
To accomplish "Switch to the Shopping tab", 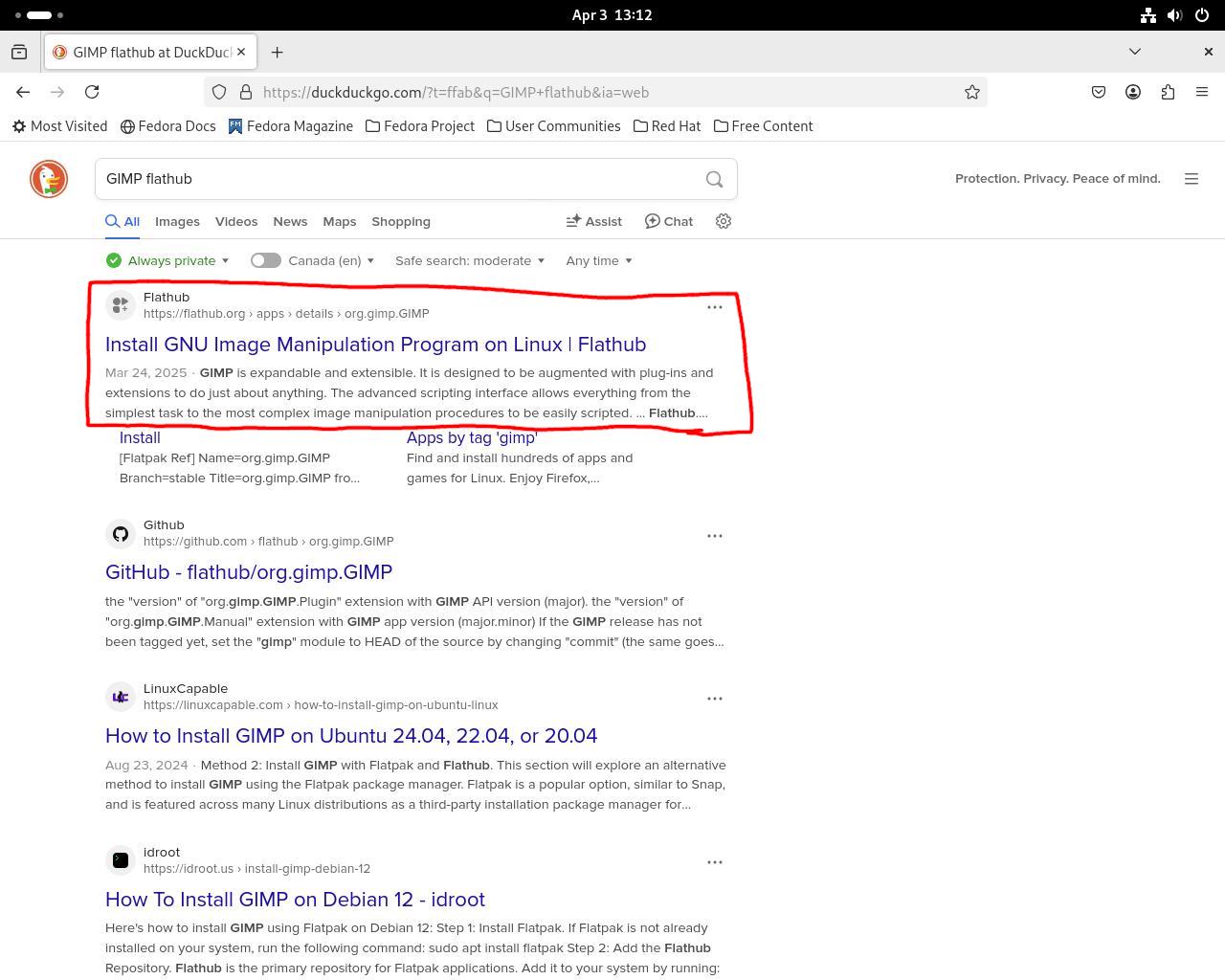I will pos(401,221).
